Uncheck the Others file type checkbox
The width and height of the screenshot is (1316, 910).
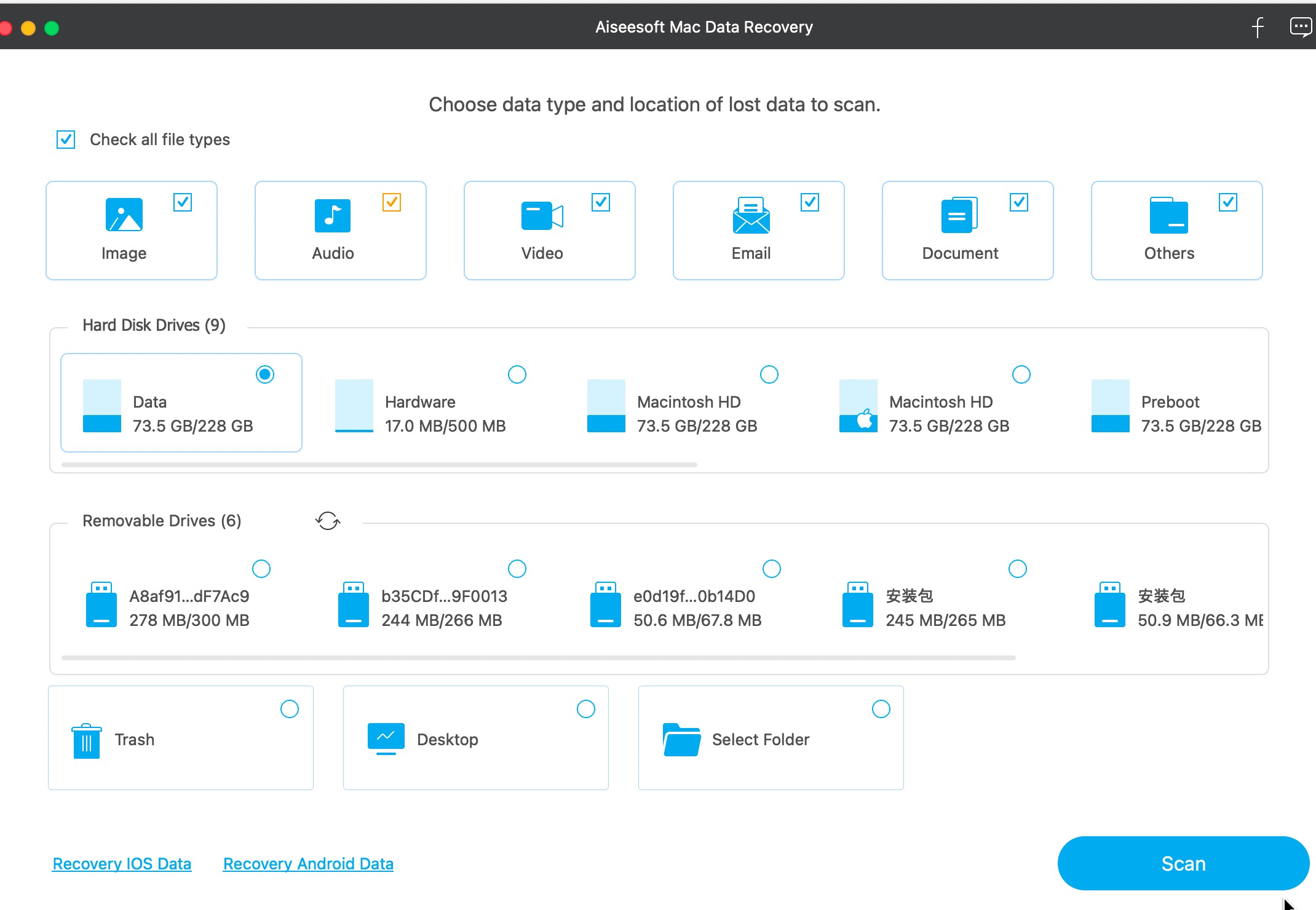[x=1228, y=202]
